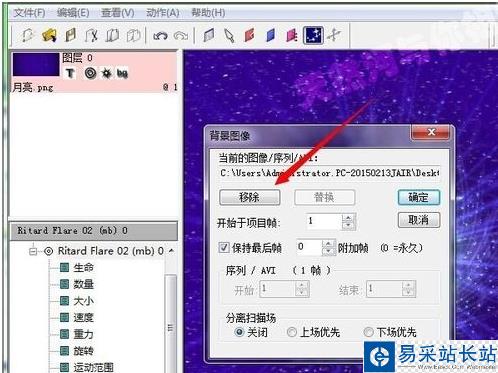498x373 pixels.
Task: Click the blue panel toolbar icon
Action: point(271,35)
